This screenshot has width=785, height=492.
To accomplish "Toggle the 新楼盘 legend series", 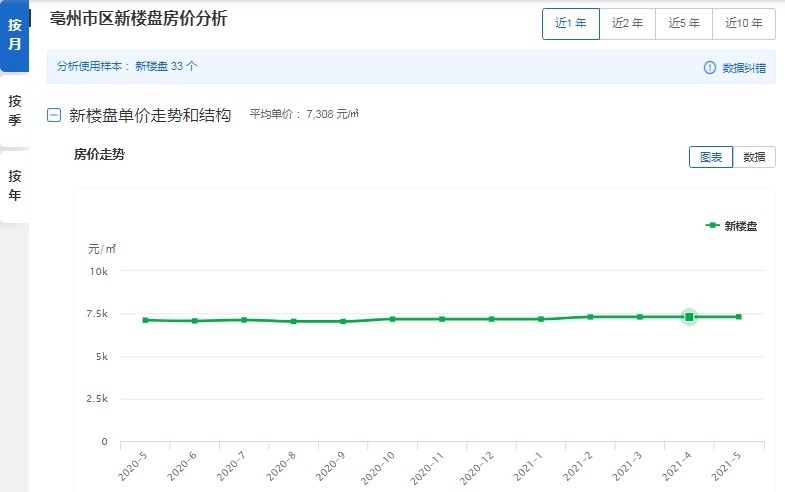I will 731,226.
